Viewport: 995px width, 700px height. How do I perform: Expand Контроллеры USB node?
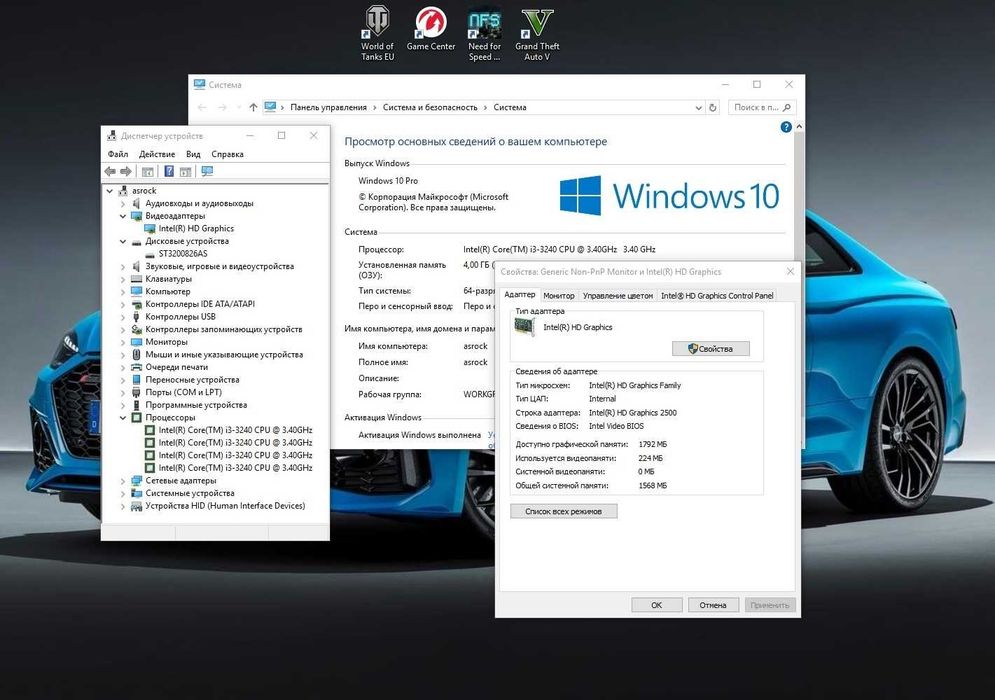coord(122,317)
